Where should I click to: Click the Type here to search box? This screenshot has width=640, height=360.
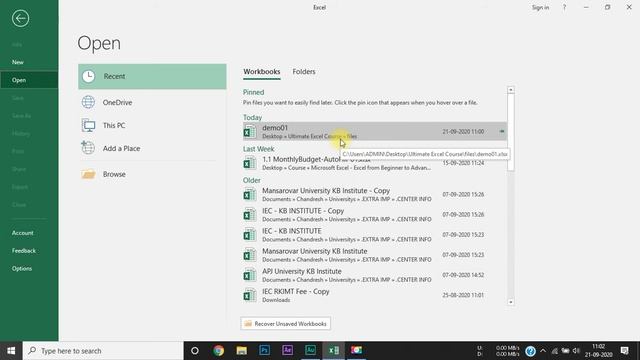(103, 351)
